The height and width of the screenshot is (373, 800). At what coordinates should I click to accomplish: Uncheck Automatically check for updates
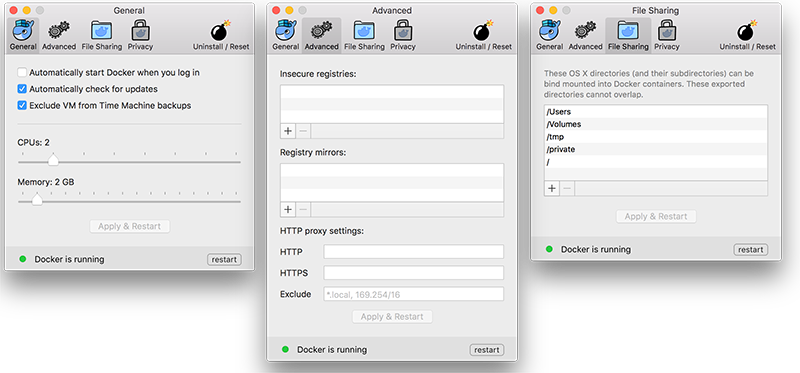[x=22, y=89]
